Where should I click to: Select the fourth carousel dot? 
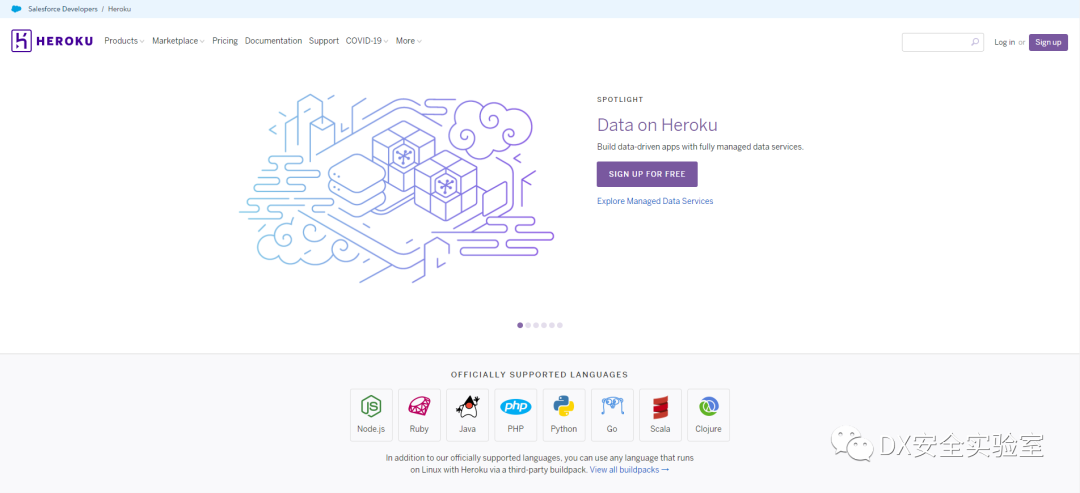[x=544, y=325]
